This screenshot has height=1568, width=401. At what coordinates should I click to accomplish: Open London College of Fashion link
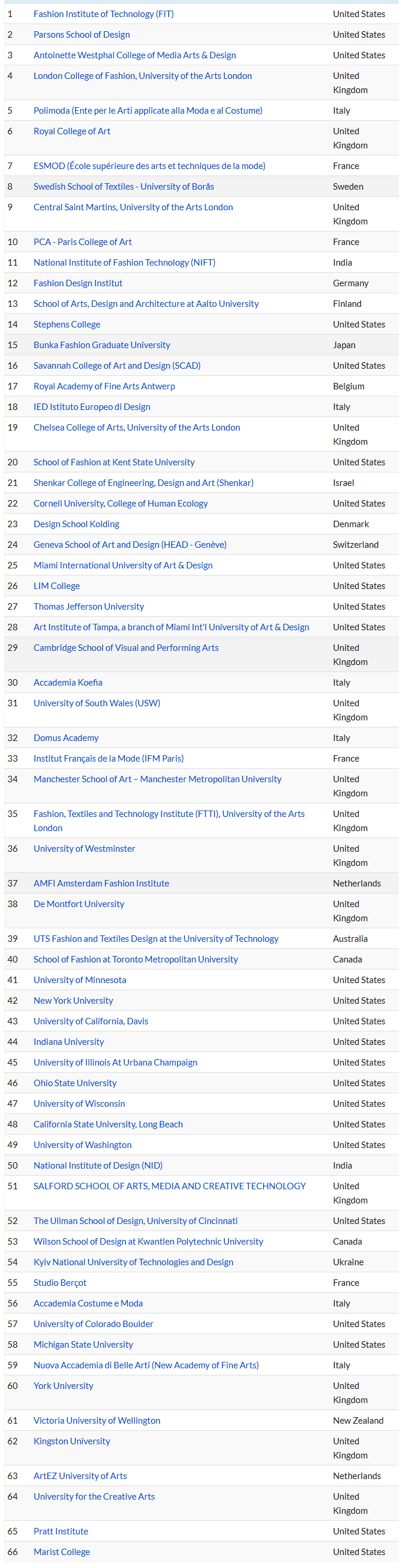coord(142,76)
